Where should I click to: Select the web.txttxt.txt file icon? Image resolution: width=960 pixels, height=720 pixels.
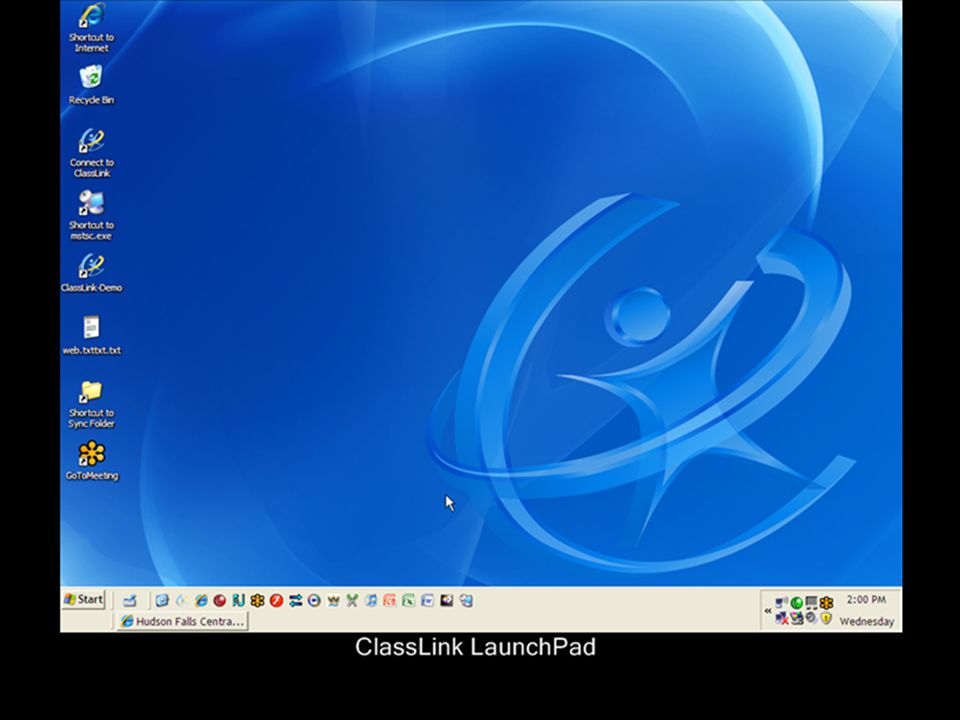[91, 336]
